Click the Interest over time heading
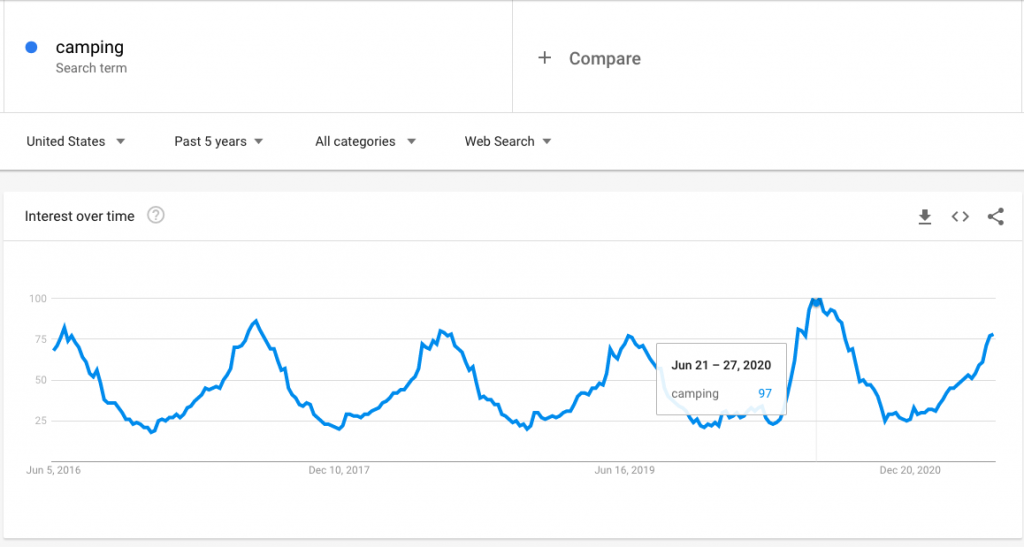This screenshot has width=1024, height=547. (x=79, y=217)
